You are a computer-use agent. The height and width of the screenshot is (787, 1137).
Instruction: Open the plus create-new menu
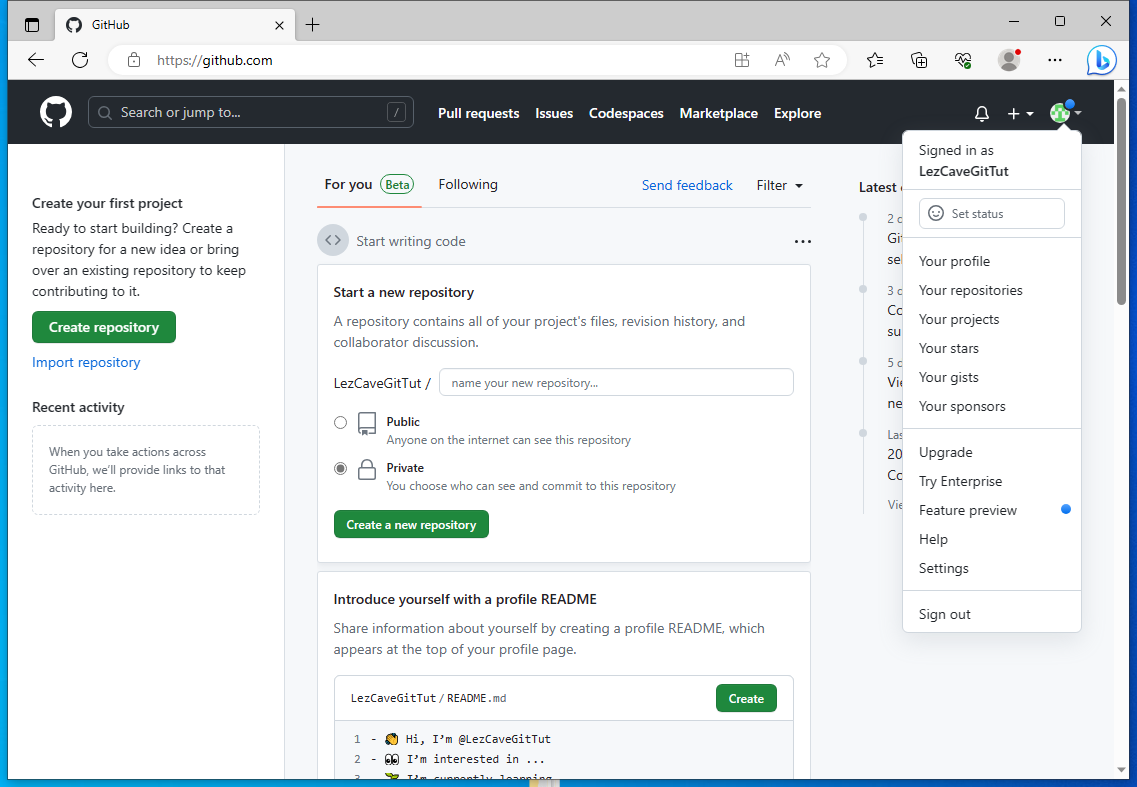(1020, 113)
